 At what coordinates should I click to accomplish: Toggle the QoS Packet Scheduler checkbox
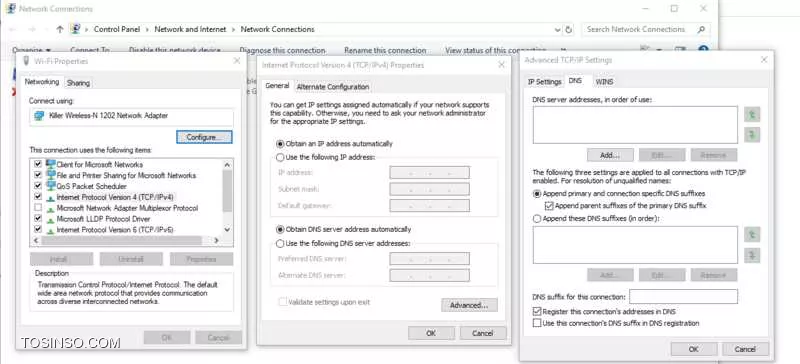38,186
